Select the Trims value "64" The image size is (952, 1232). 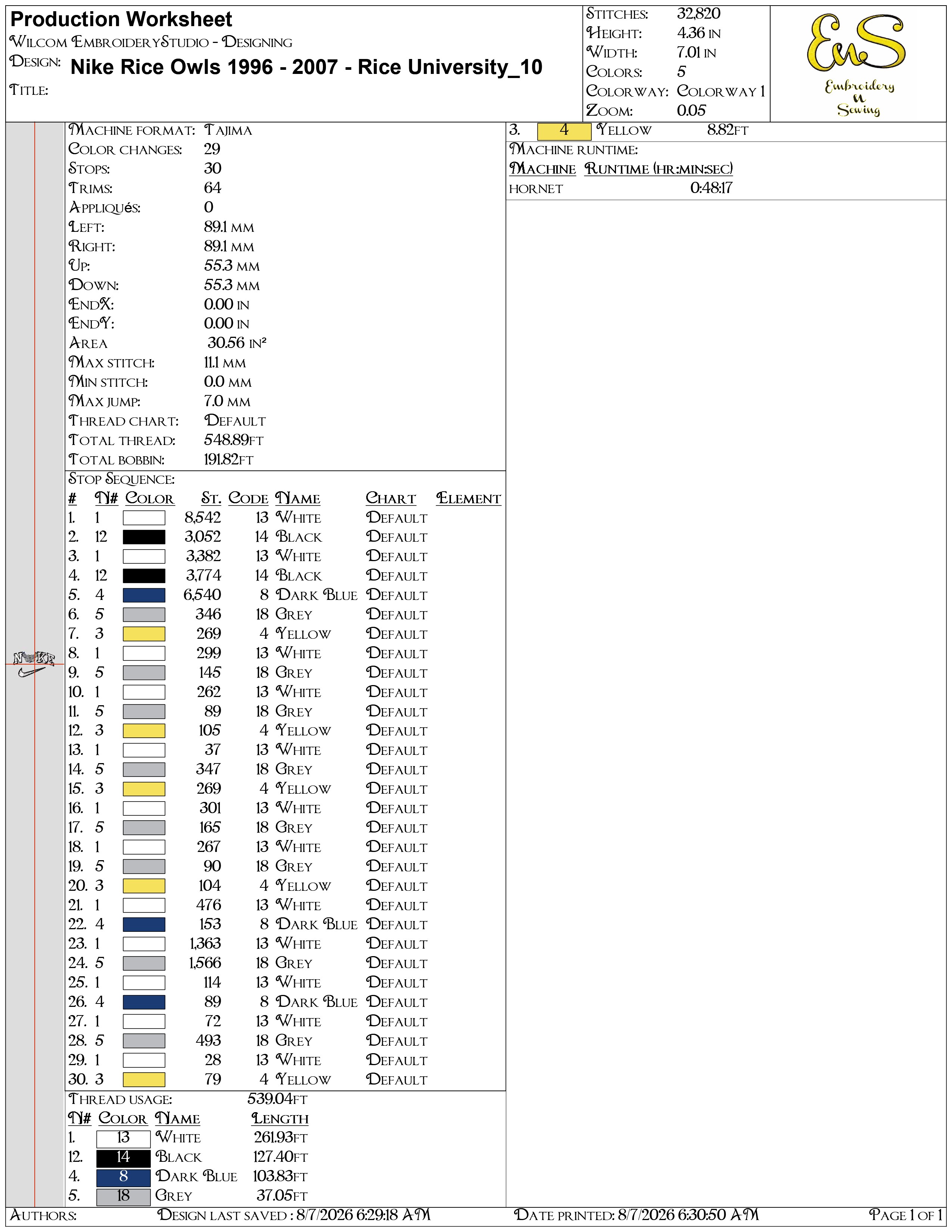213,188
